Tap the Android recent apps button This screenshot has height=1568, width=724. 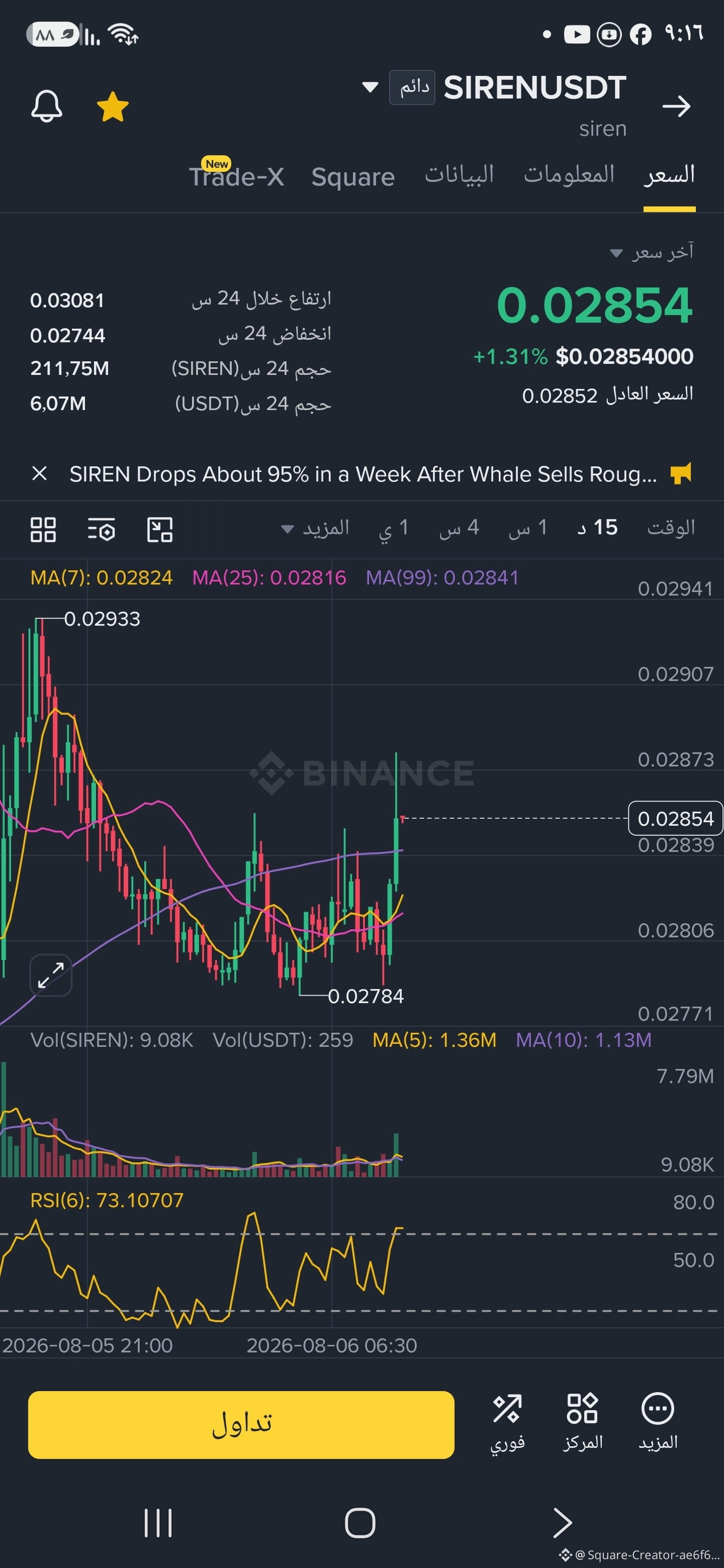pyautogui.click(x=158, y=1524)
